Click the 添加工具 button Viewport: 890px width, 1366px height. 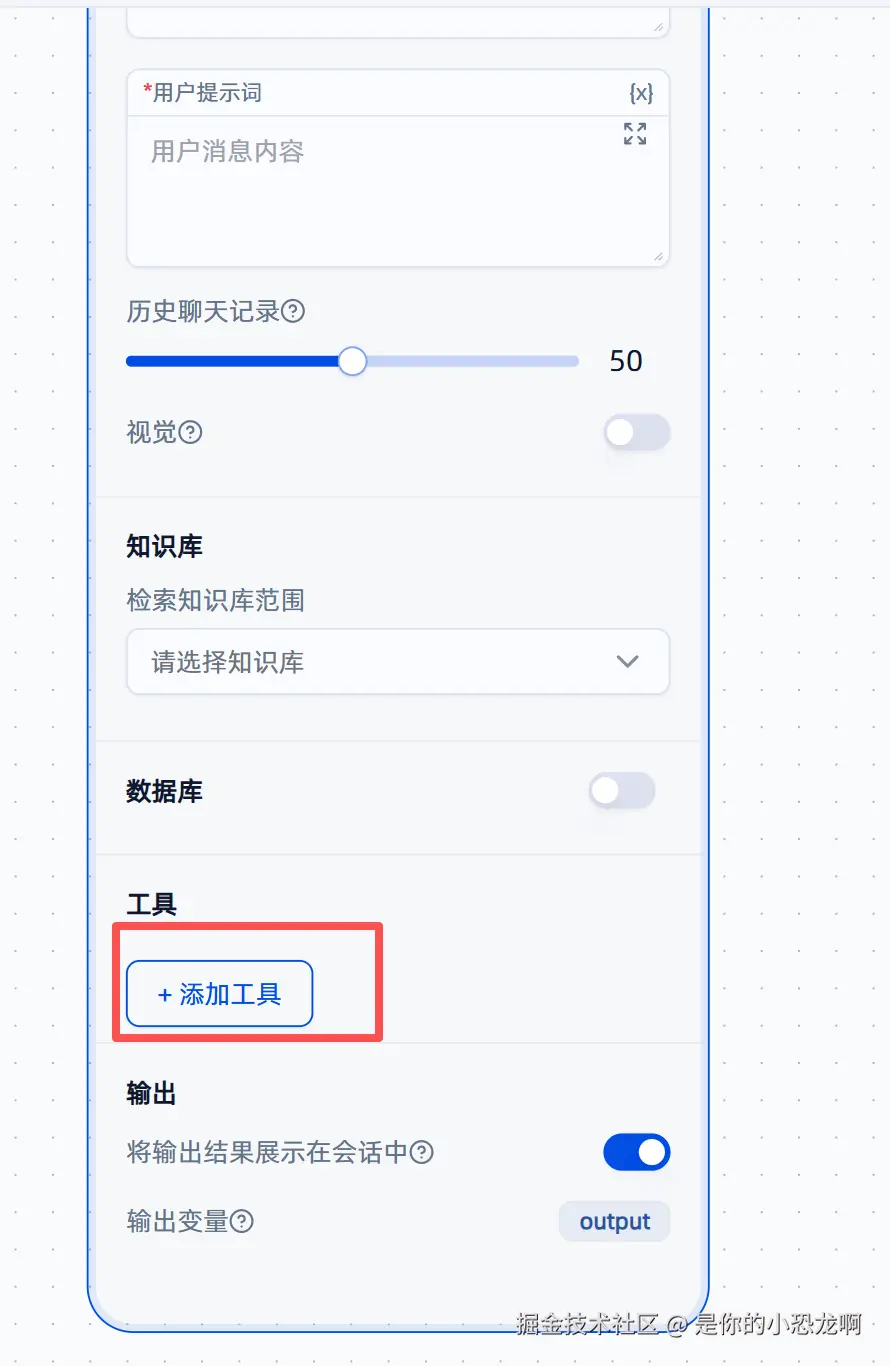pyautogui.click(x=220, y=994)
